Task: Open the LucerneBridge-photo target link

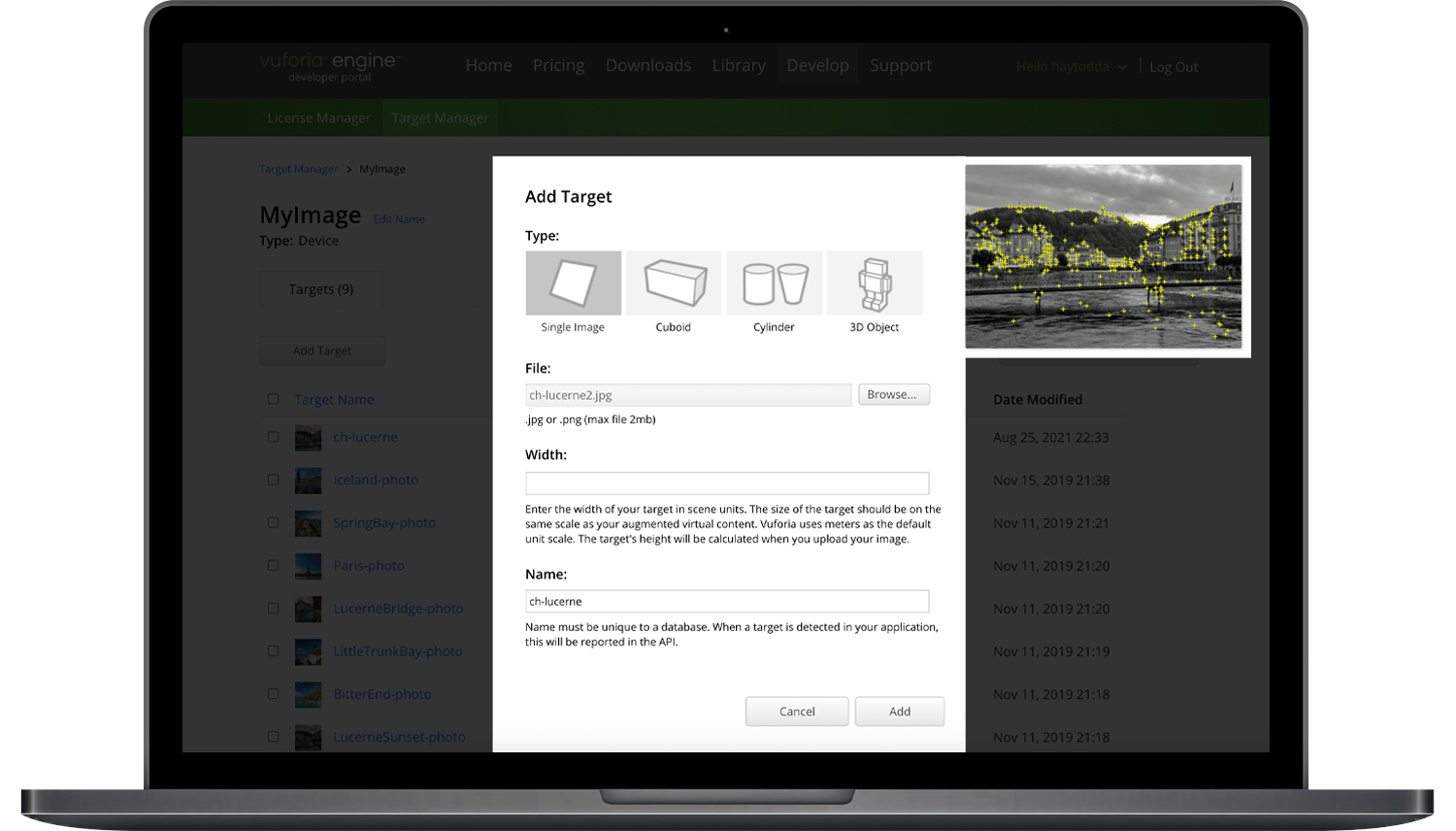Action: point(398,608)
